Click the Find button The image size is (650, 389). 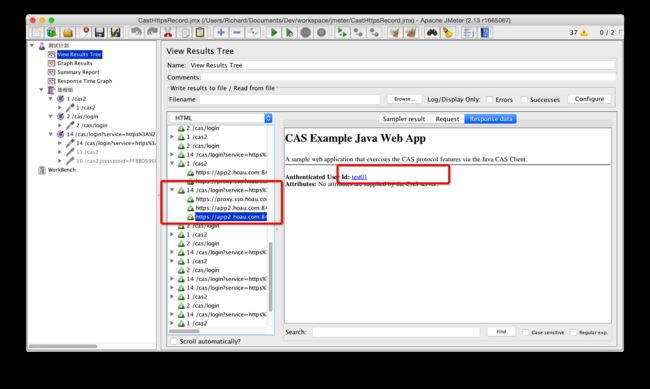(501, 332)
